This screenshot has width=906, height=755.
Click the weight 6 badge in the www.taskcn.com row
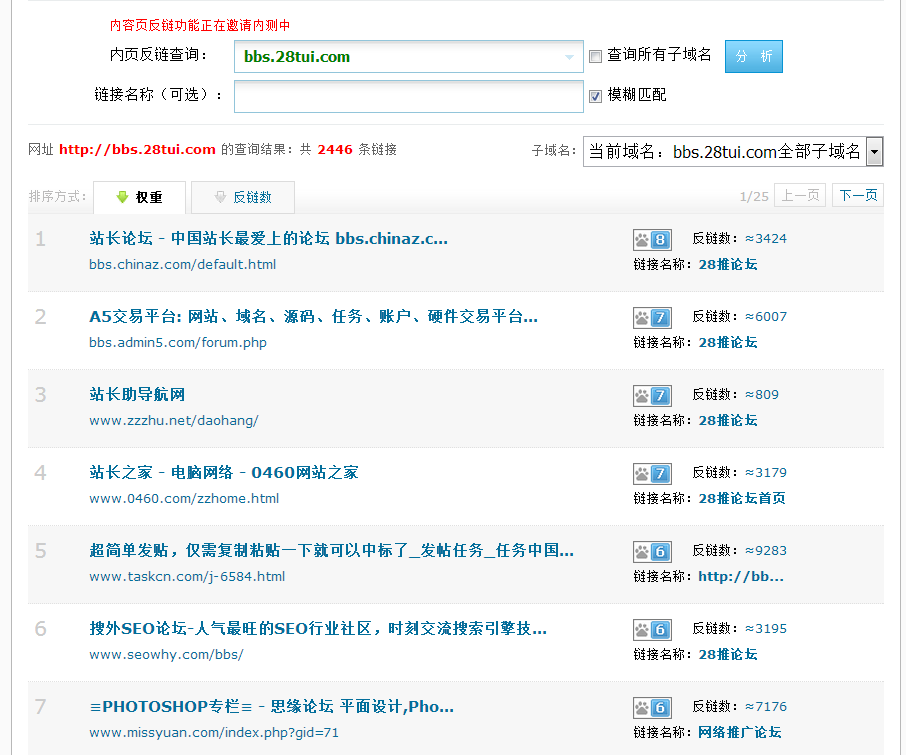[652, 552]
